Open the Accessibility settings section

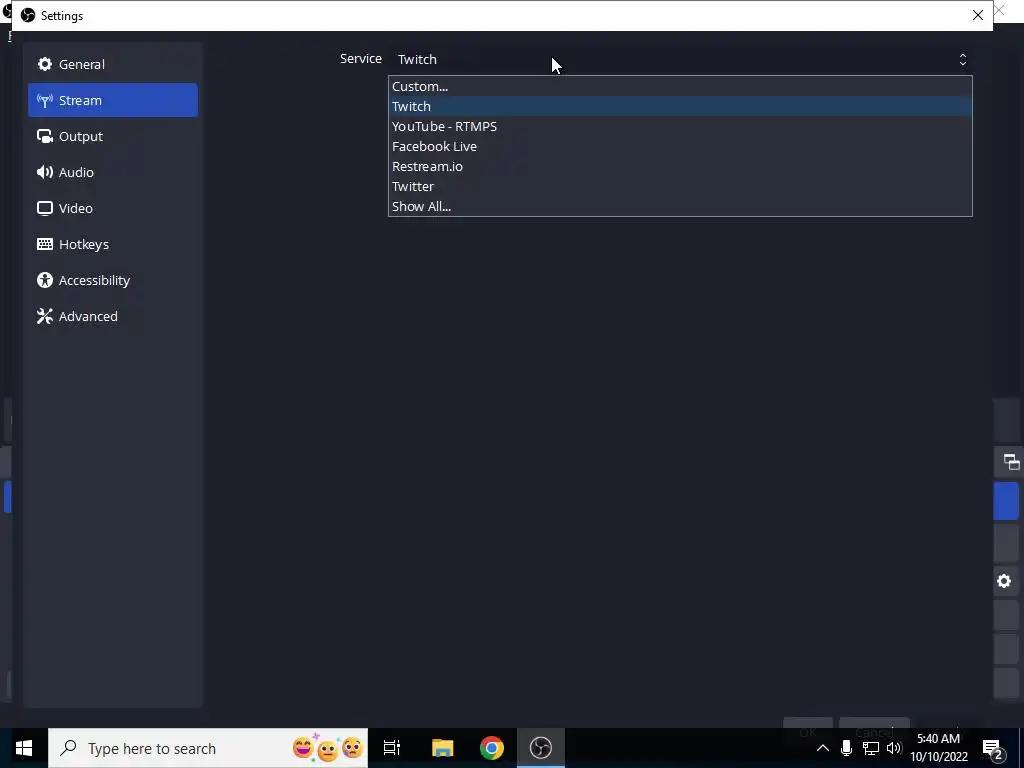[112, 280]
